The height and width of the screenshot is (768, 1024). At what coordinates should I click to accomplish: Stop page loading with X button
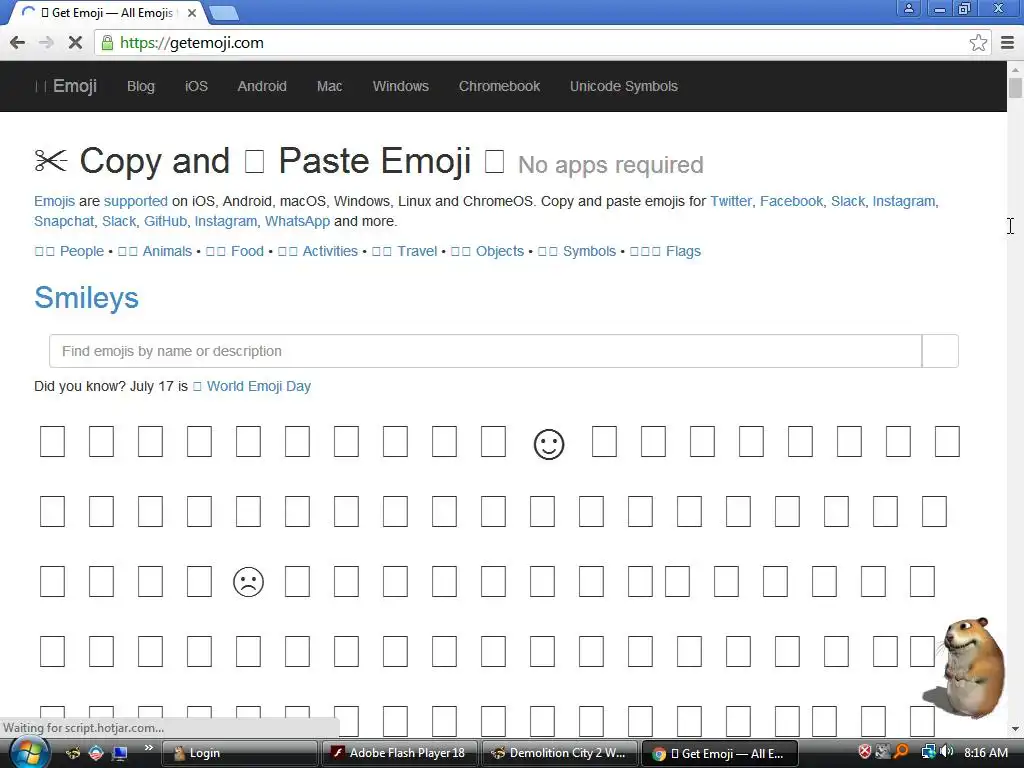click(75, 43)
